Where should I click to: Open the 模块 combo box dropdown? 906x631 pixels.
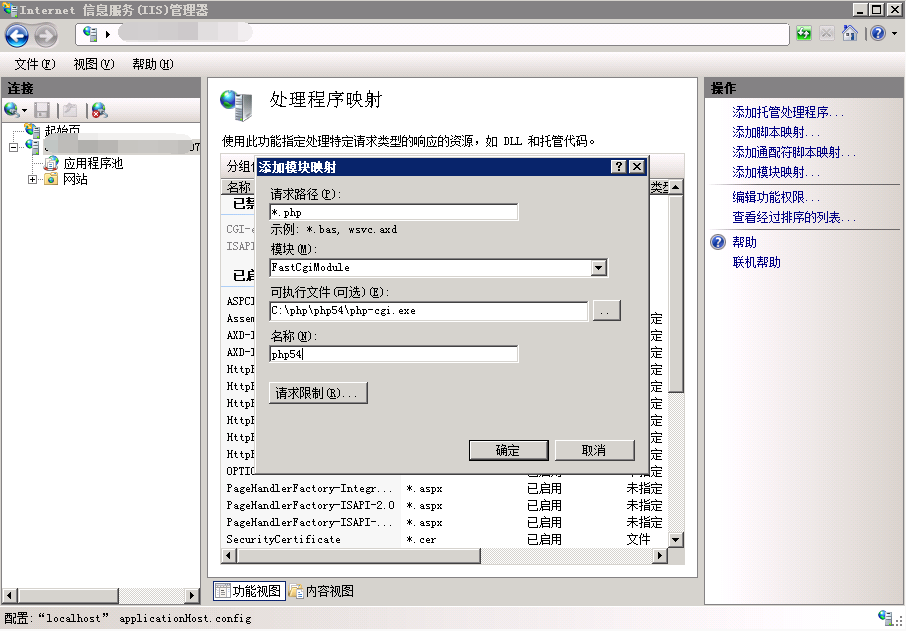[x=599, y=268]
